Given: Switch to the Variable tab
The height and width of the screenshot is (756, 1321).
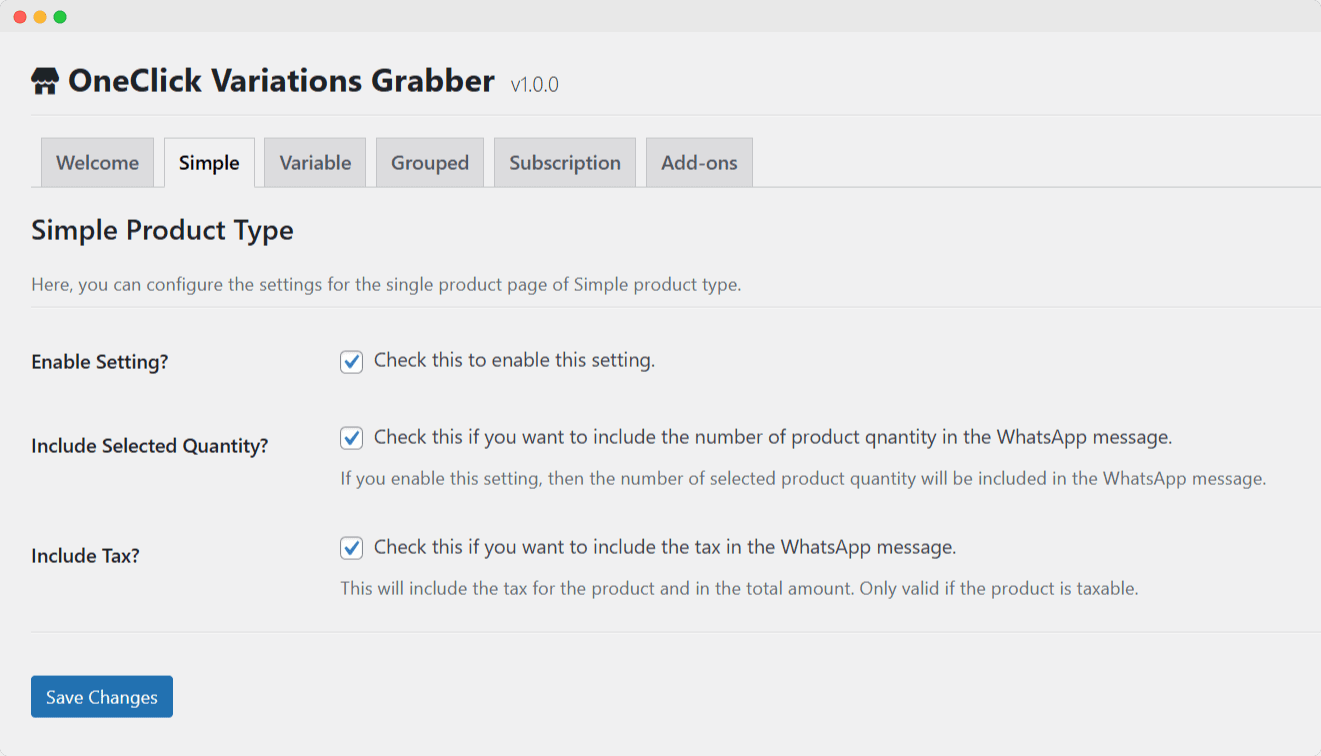Looking at the screenshot, I should click(x=314, y=162).
